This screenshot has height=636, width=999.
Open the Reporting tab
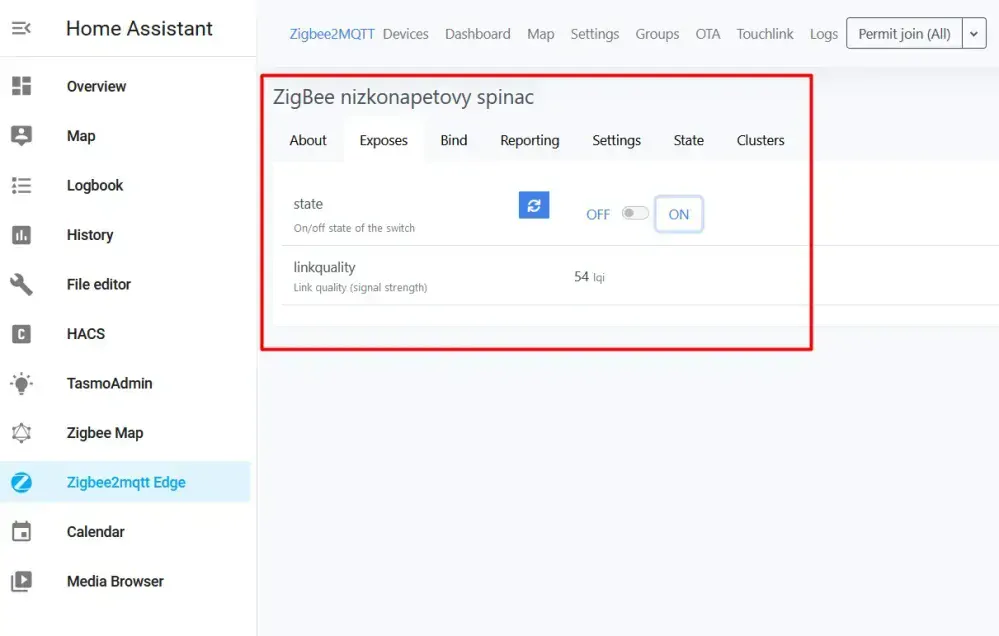point(529,140)
